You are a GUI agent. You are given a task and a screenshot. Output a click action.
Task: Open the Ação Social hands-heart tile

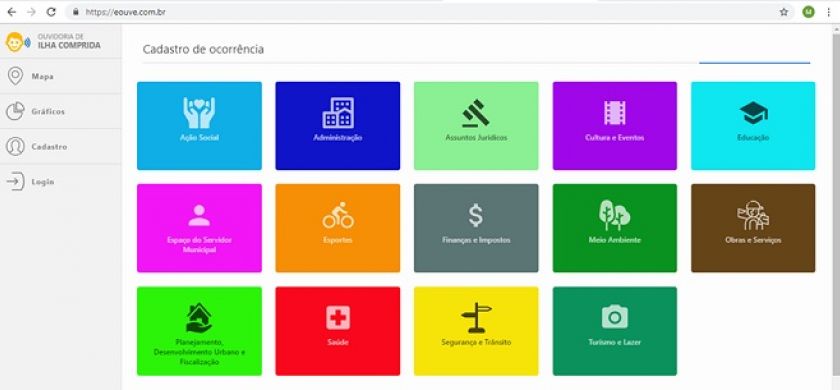(199, 126)
